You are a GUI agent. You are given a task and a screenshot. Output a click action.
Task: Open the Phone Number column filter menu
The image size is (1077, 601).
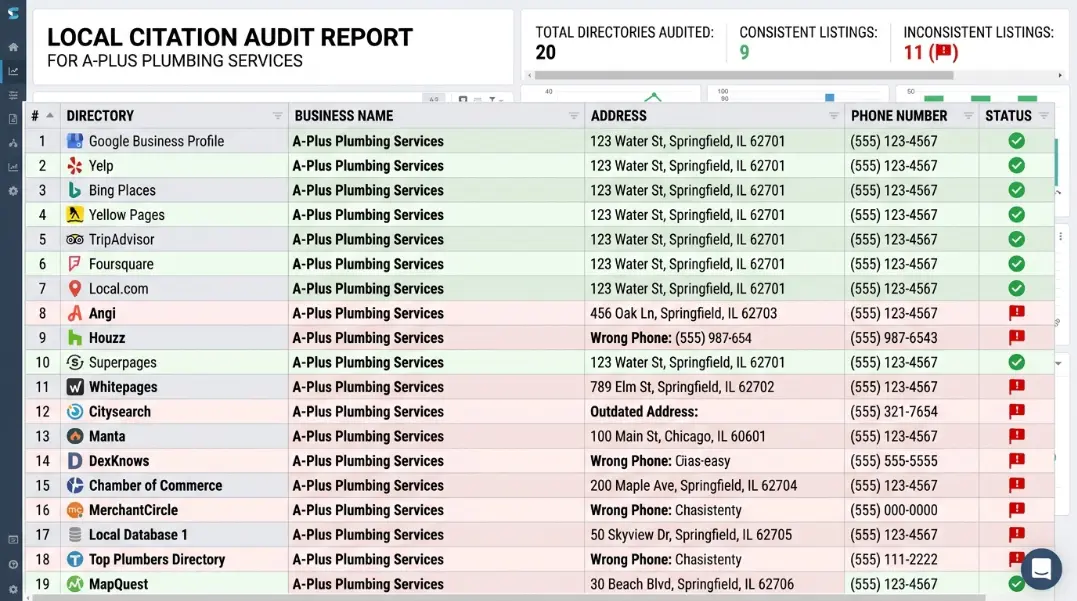968,116
